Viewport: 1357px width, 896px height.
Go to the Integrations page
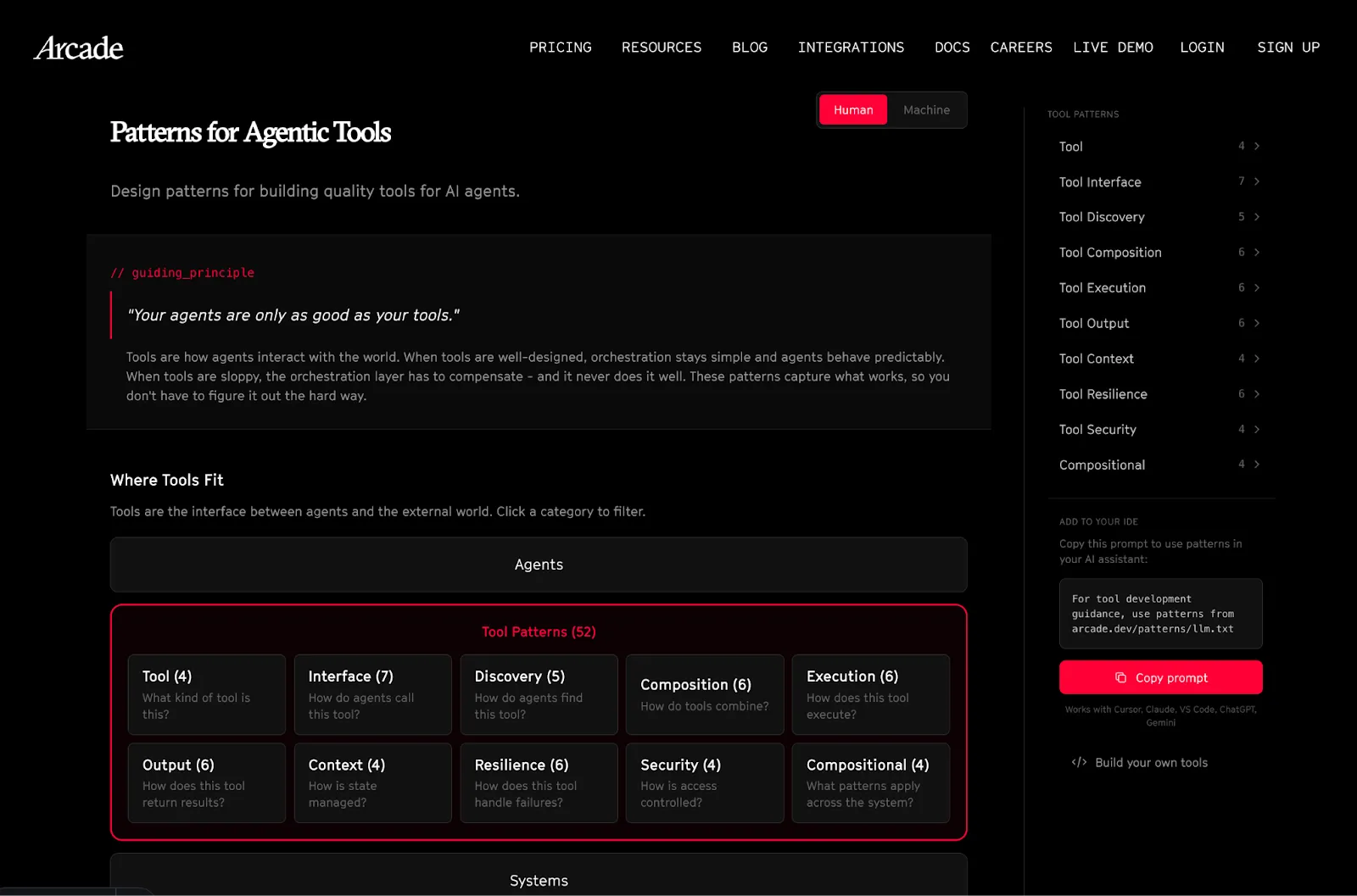pyautogui.click(x=851, y=47)
